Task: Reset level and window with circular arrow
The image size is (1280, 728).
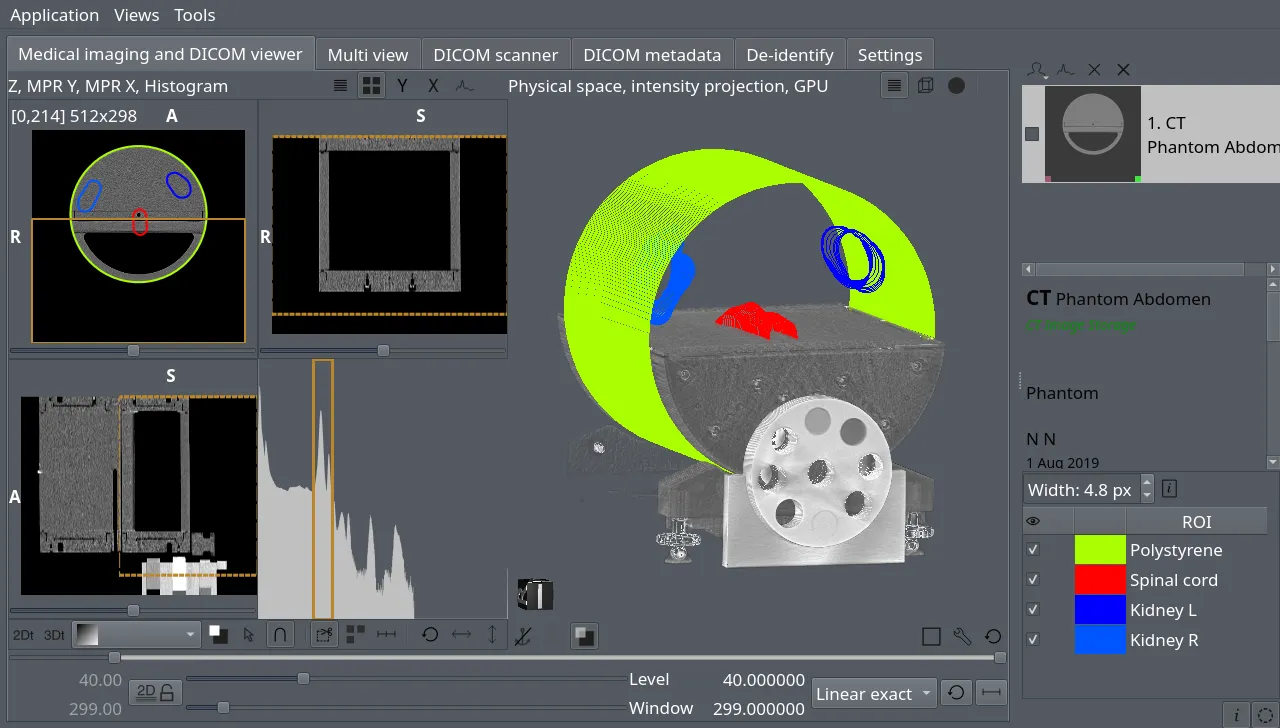Action: point(956,693)
